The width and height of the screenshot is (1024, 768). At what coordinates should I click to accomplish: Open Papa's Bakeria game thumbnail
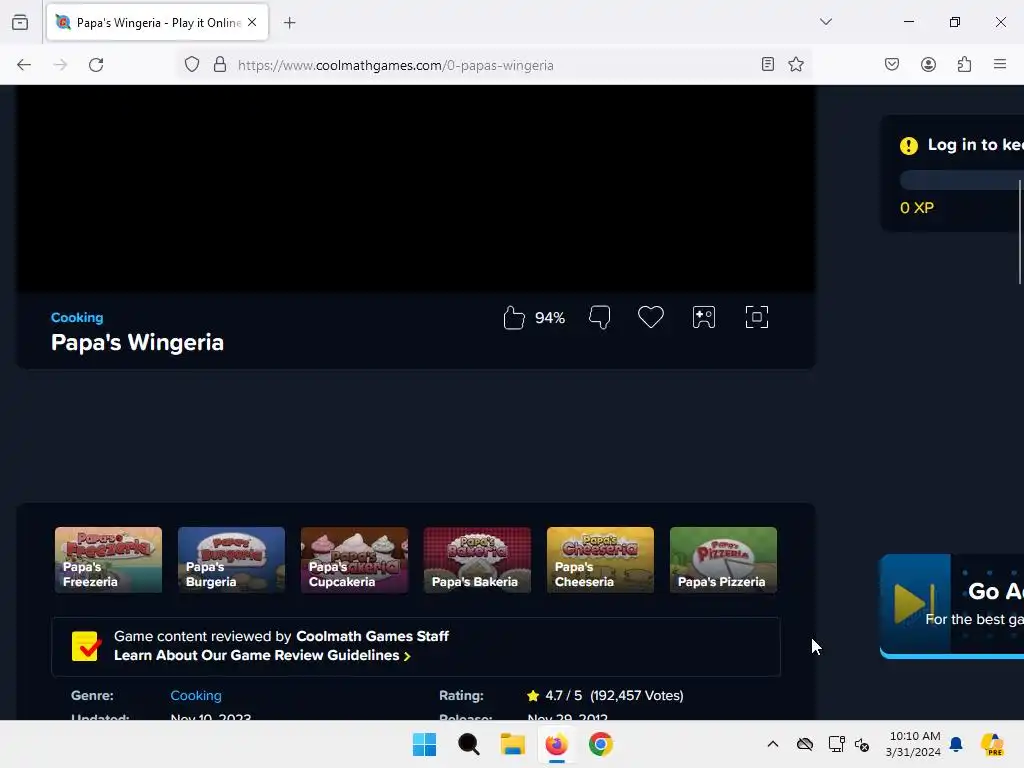pos(477,560)
